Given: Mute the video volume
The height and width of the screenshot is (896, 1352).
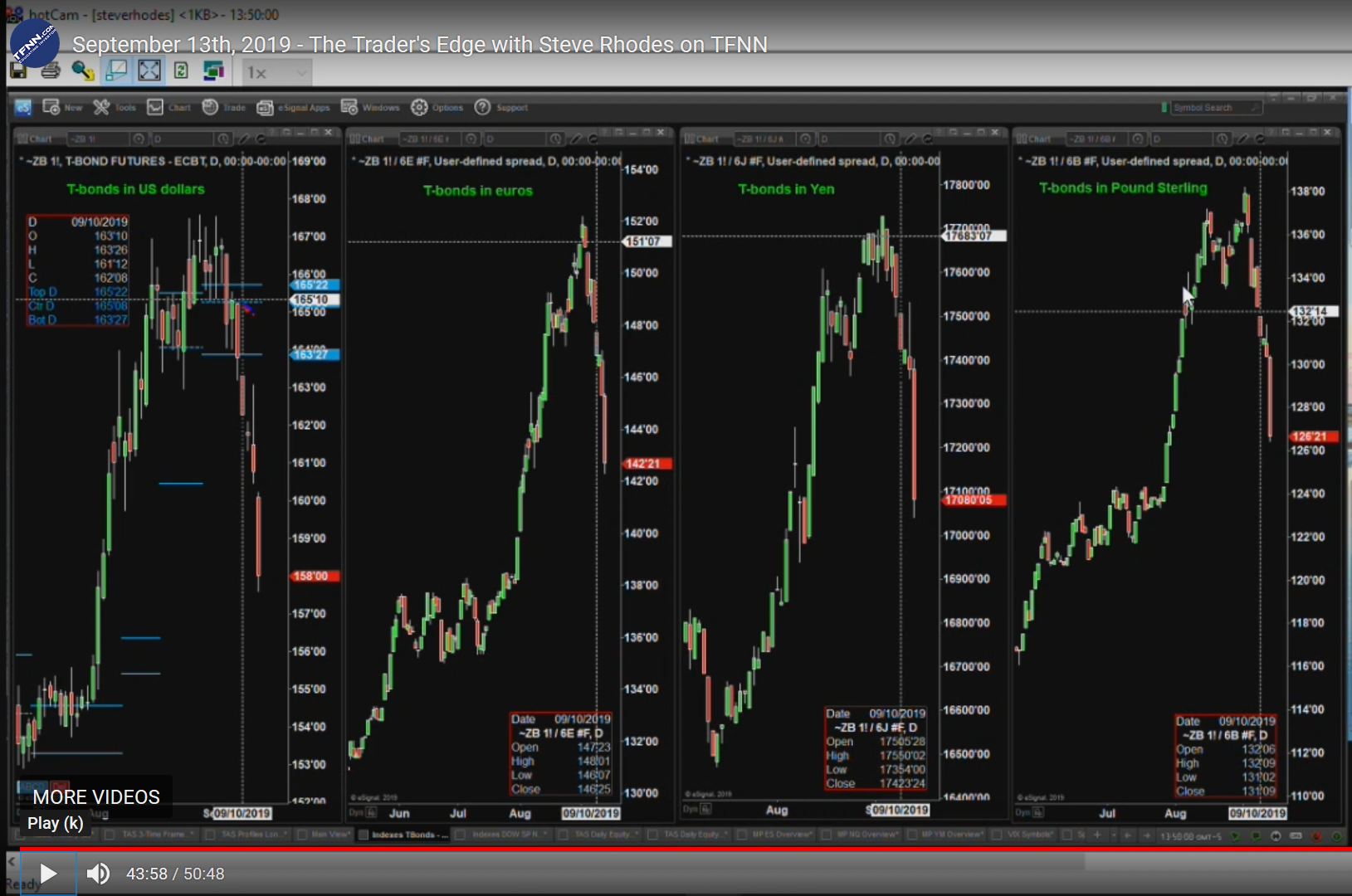Looking at the screenshot, I should click(98, 874).
